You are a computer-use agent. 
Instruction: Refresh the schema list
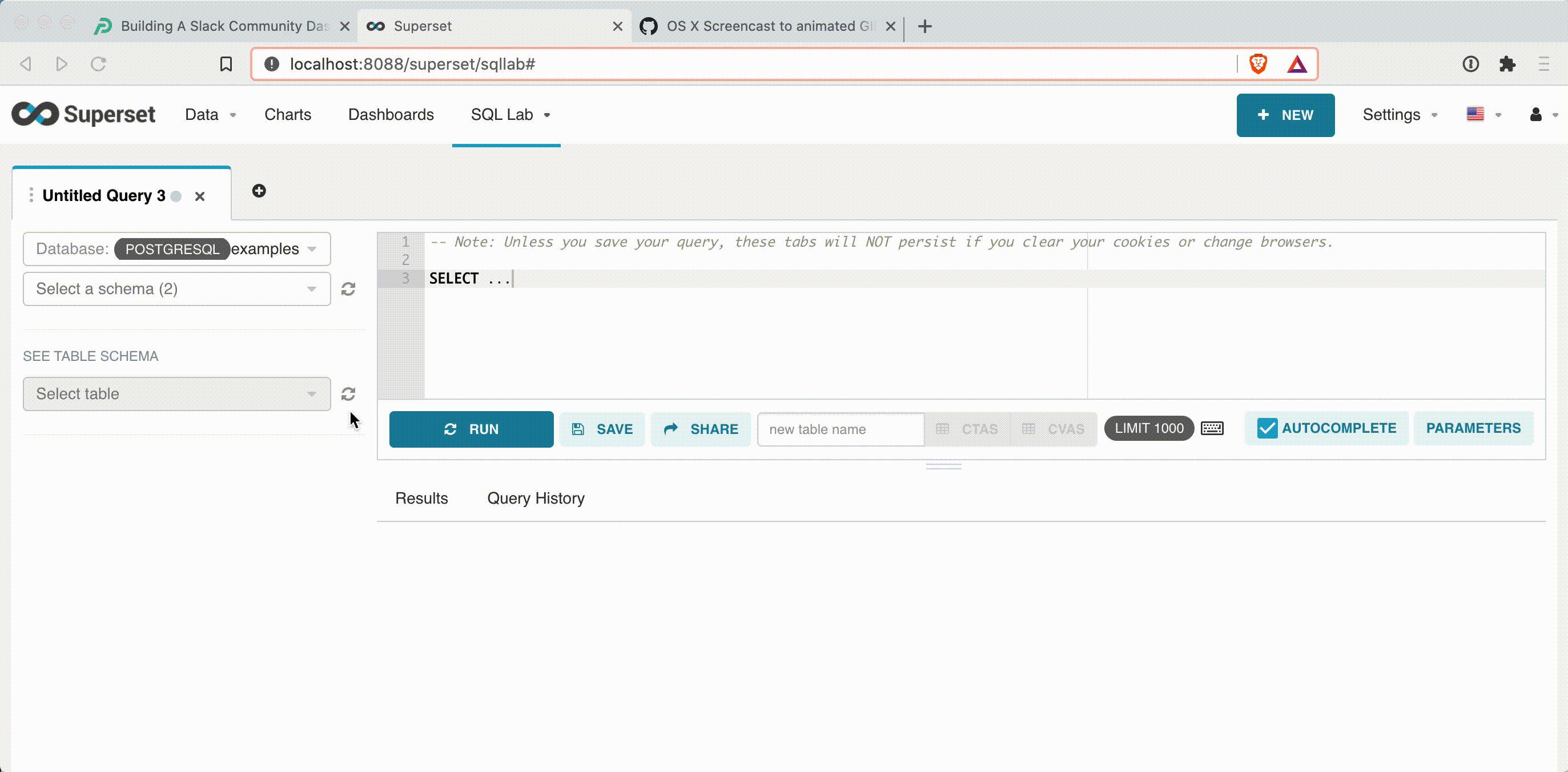tap(348, 288)
